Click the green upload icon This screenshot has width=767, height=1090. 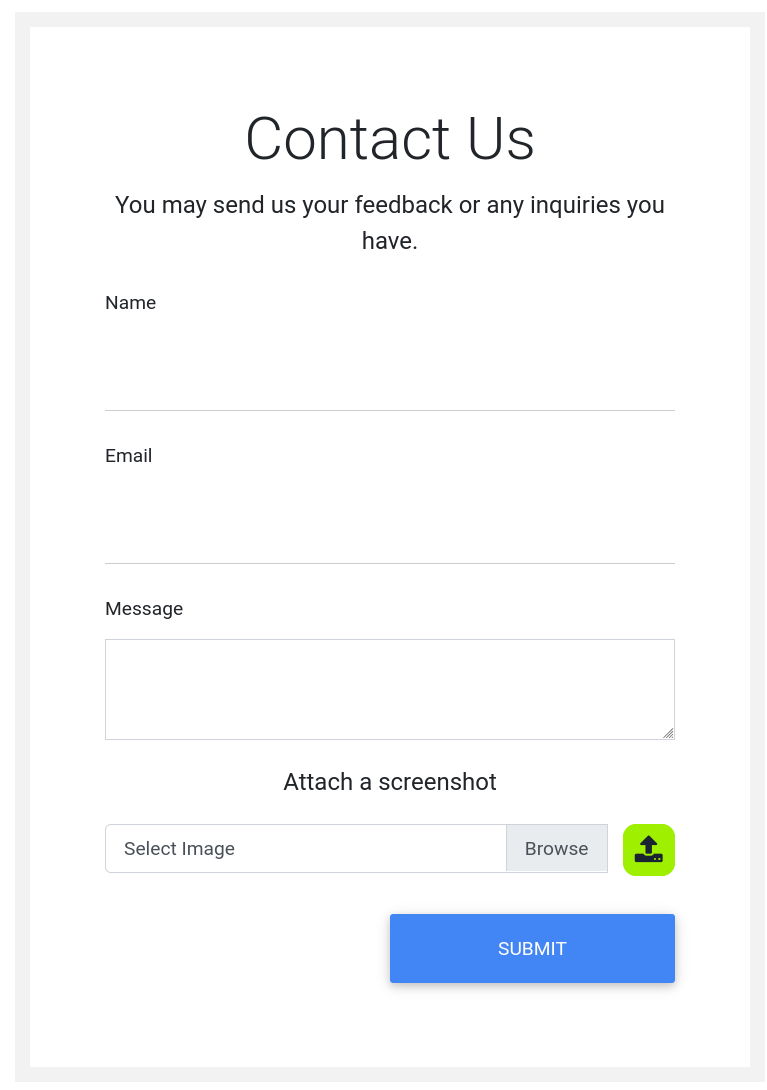tap(649, 849)
